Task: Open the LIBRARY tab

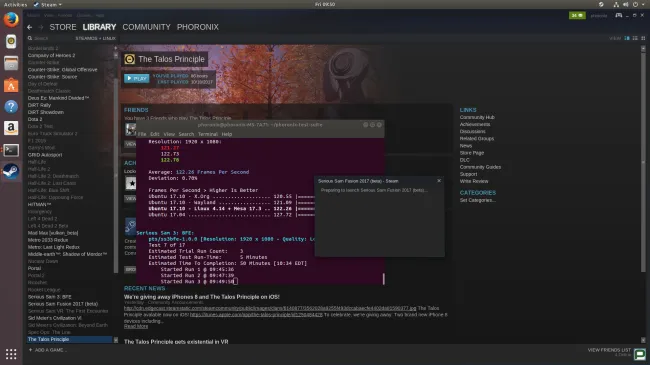Action: tap(99, 27)
